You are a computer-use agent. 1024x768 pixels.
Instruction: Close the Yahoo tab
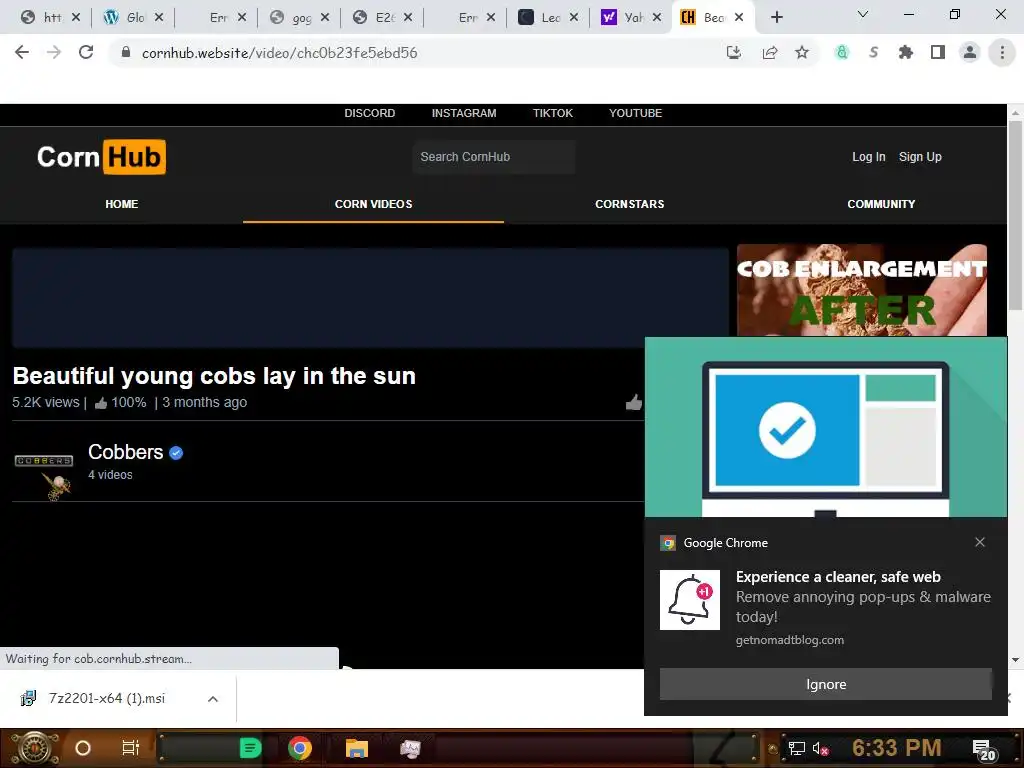(x=657, y=17)
